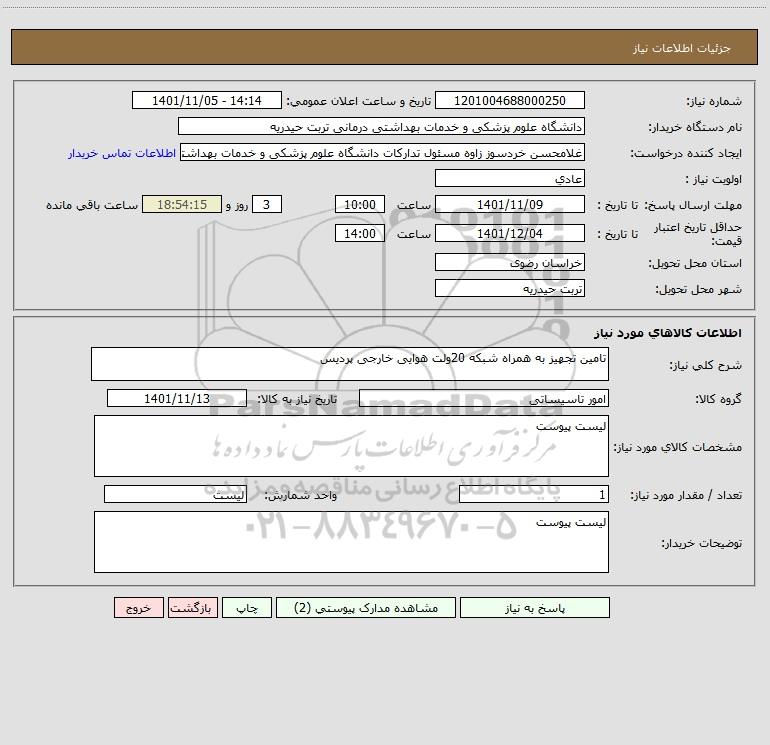The image size is (770, 745).
Task: Click the توضیحات خریدار label
Action: pos(702,543)
